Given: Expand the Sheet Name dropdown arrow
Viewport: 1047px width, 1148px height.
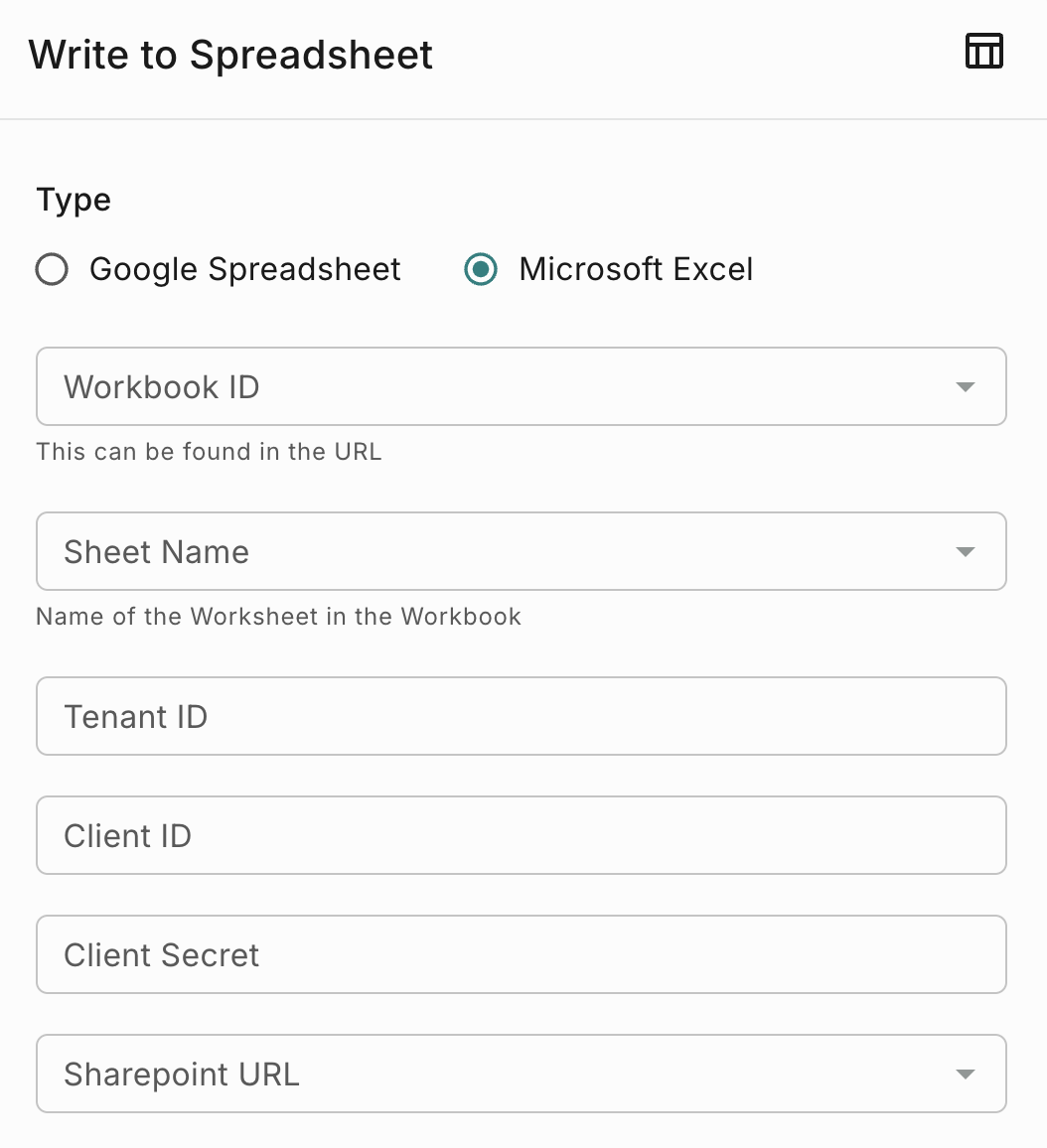Looking at the screenshot, I should click(966, 551).
